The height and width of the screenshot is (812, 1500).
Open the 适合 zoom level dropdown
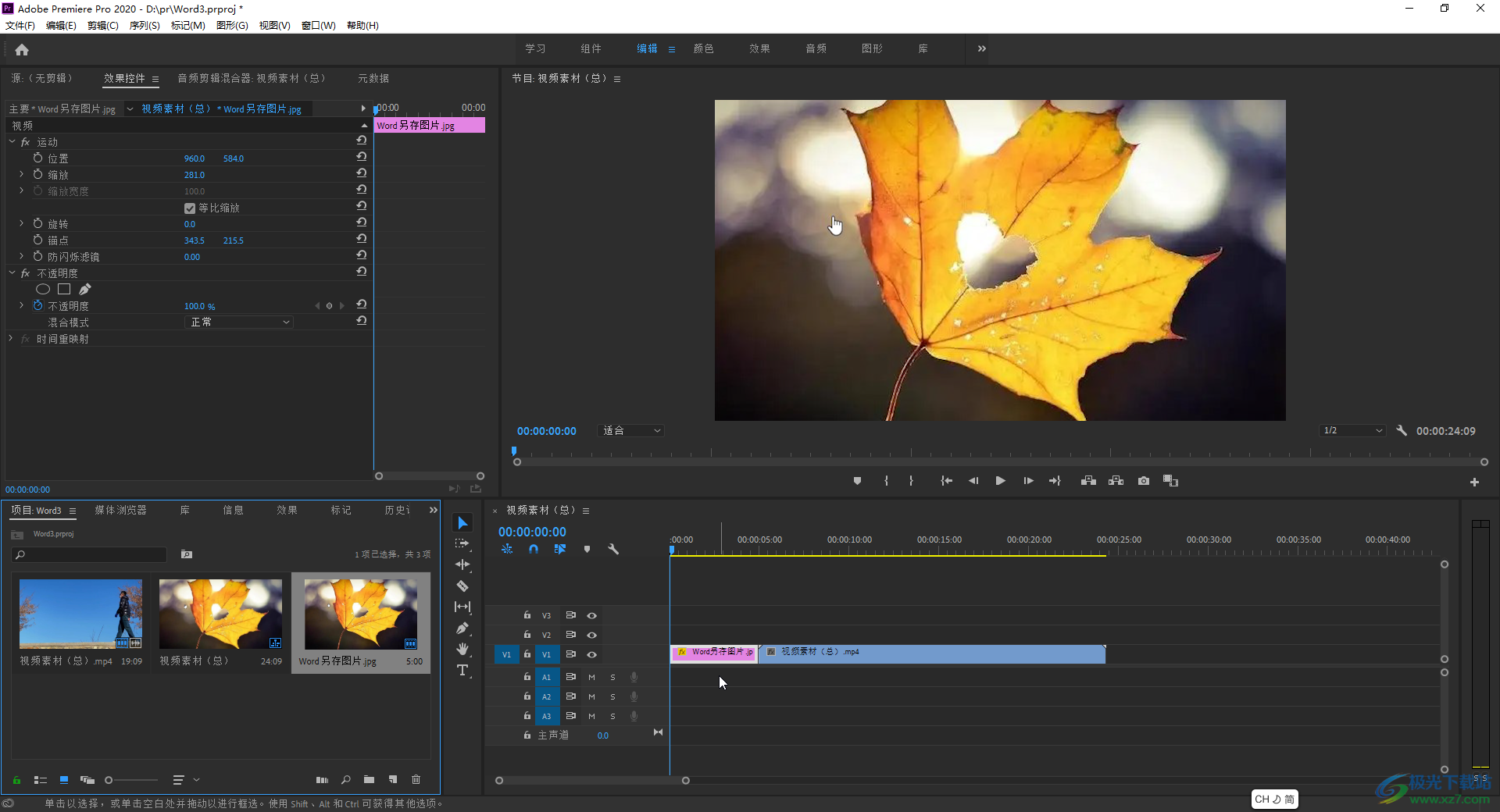[631, 431]
